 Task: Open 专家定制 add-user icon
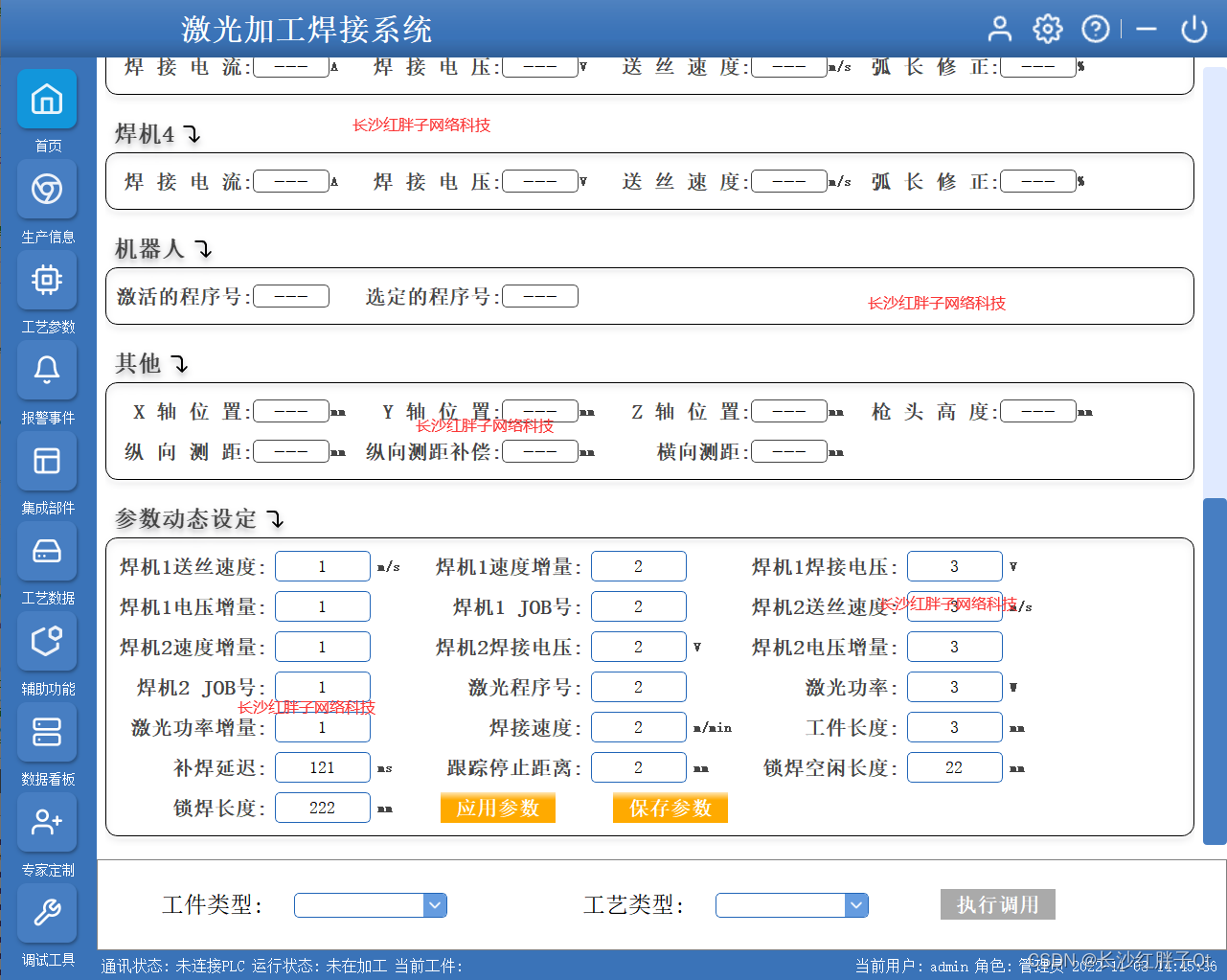click(x=47, y=822)
